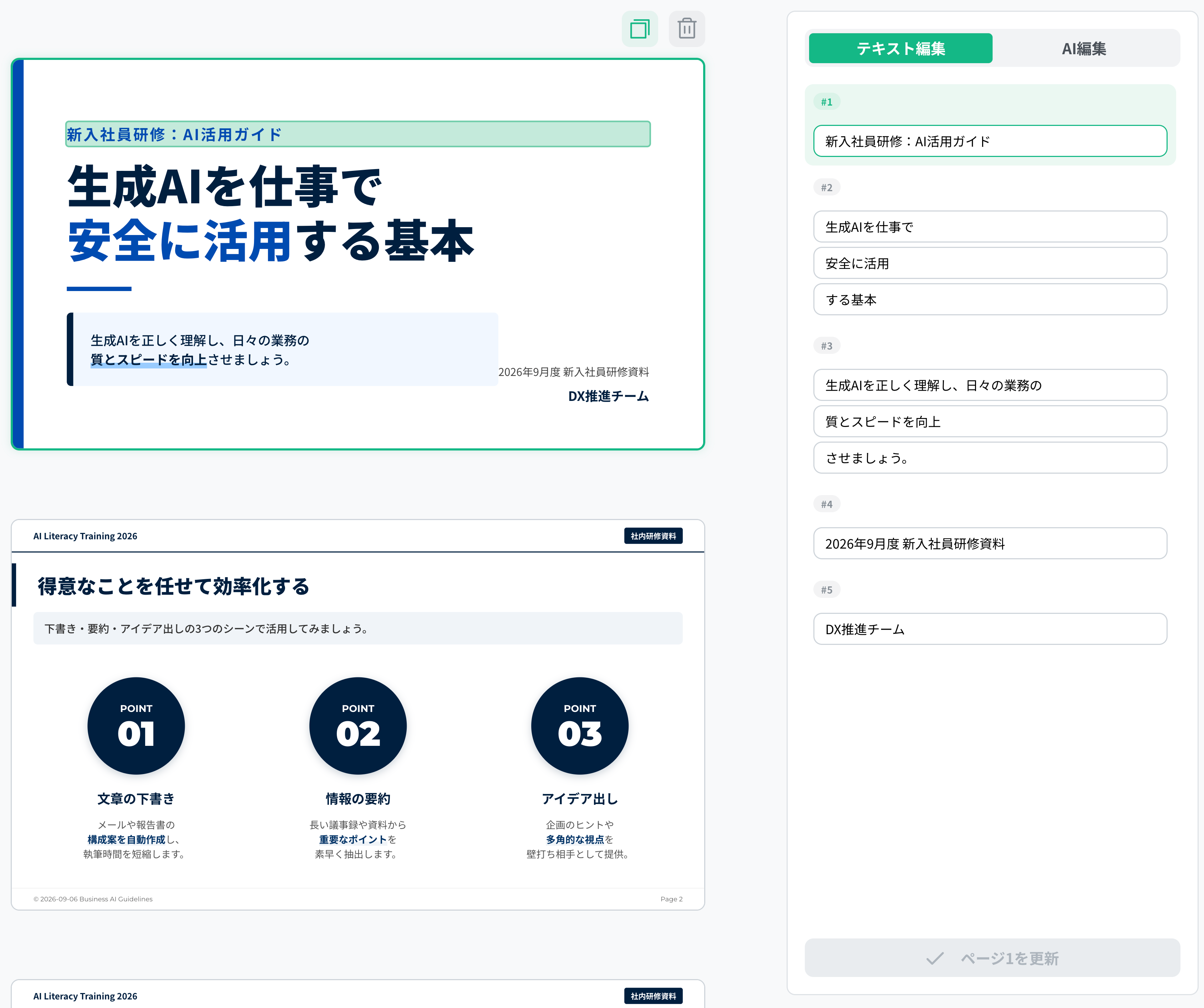Click 下書き・要約・アイデア出し description banner
1204x1008 pixels.
(x=358, y=628)
